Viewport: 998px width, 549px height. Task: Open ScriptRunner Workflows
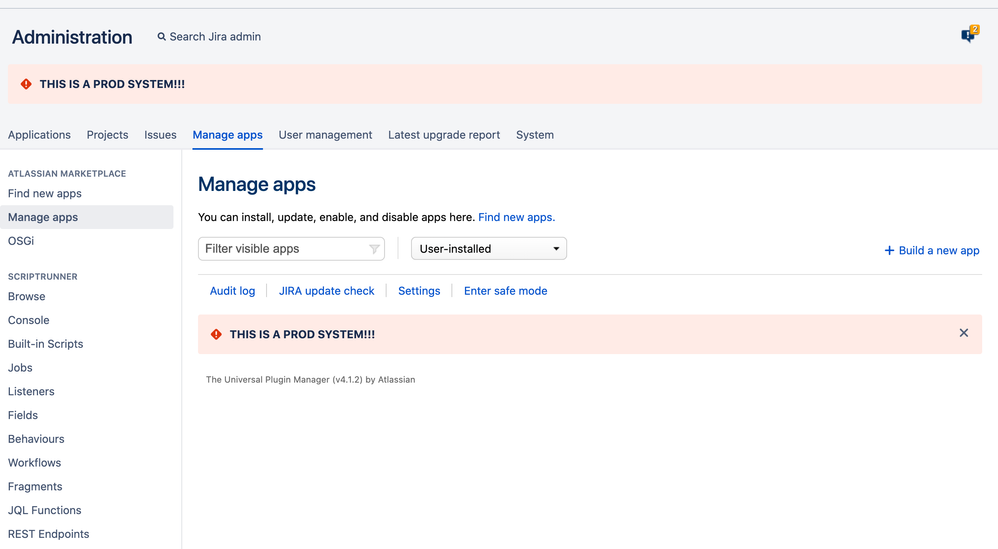(x=34, y=462)
